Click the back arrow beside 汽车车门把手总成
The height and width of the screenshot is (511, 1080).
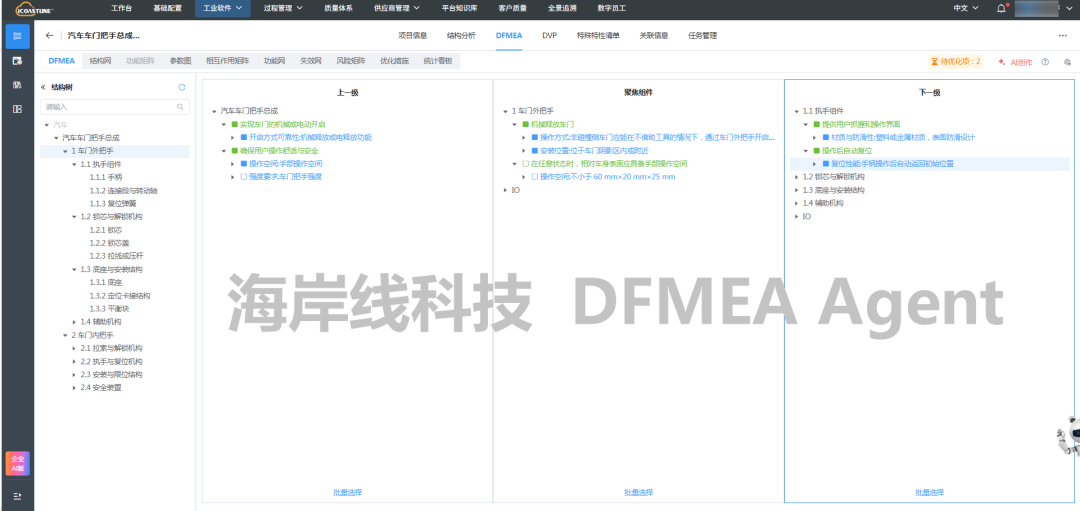(x=50, y=35)
